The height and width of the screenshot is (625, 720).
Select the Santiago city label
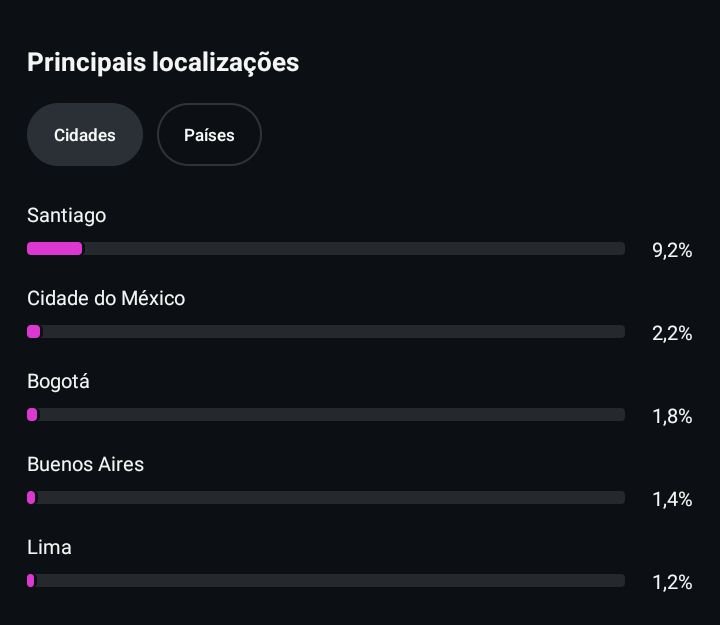pyautogui.click(x=66, y=215)
